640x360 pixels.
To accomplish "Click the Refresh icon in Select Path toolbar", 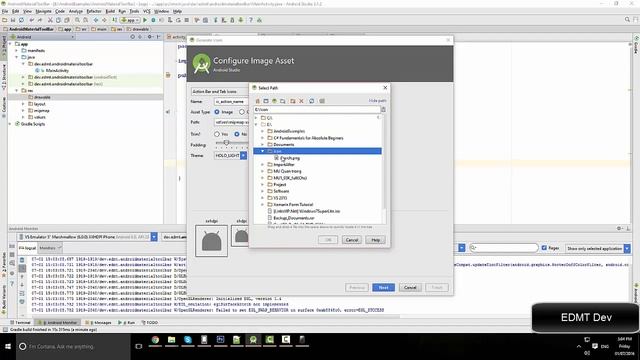I will 312,101.
